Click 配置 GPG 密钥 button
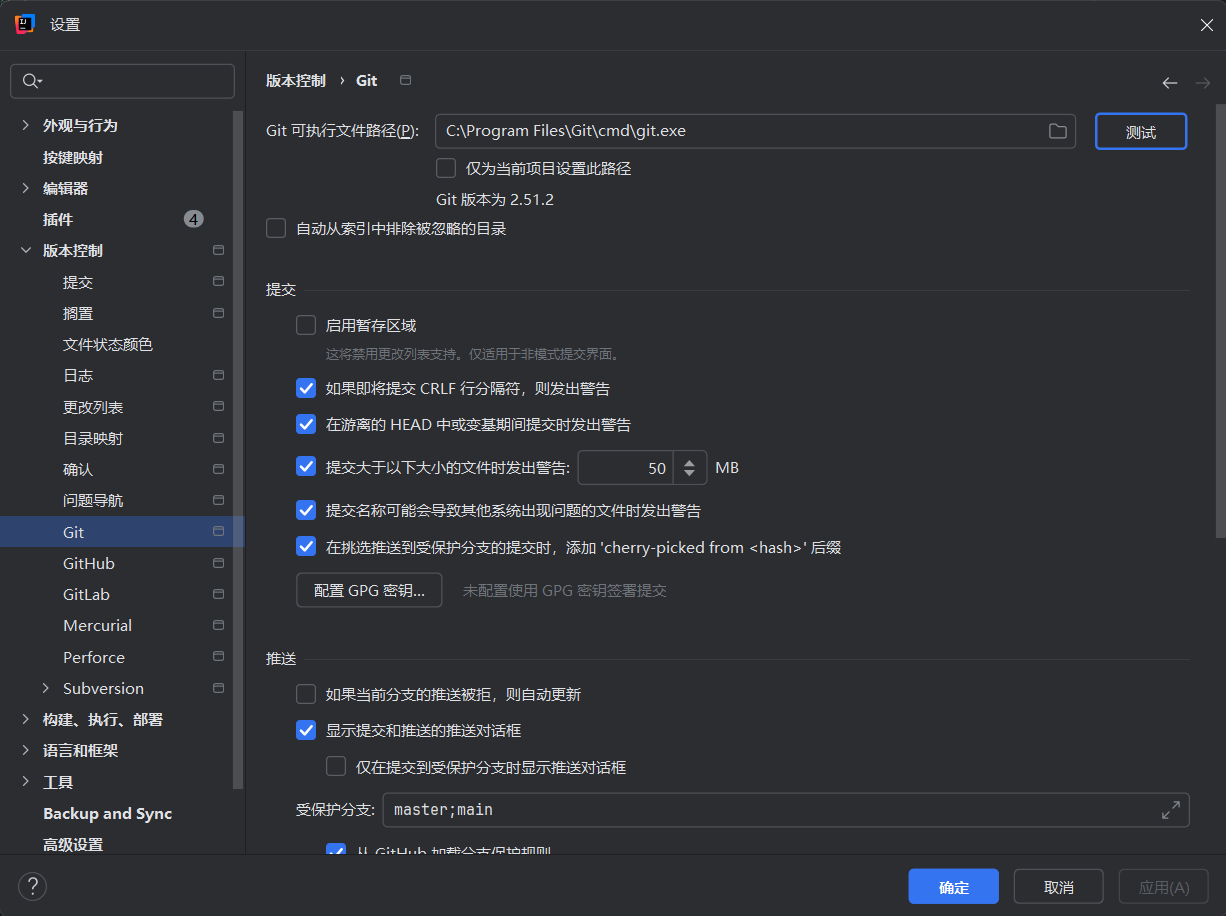This screenshot has height=916, width=1226. 369,590
